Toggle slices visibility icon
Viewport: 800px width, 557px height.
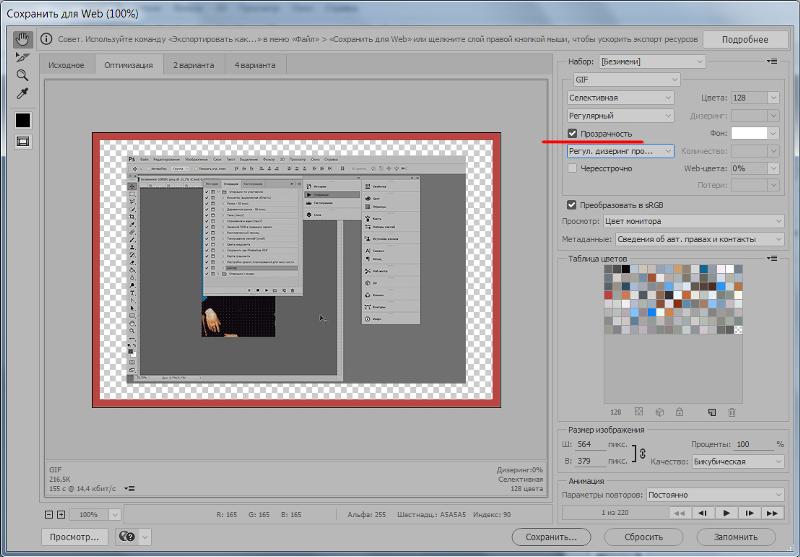pyautogui.click(x=22, y=142)
